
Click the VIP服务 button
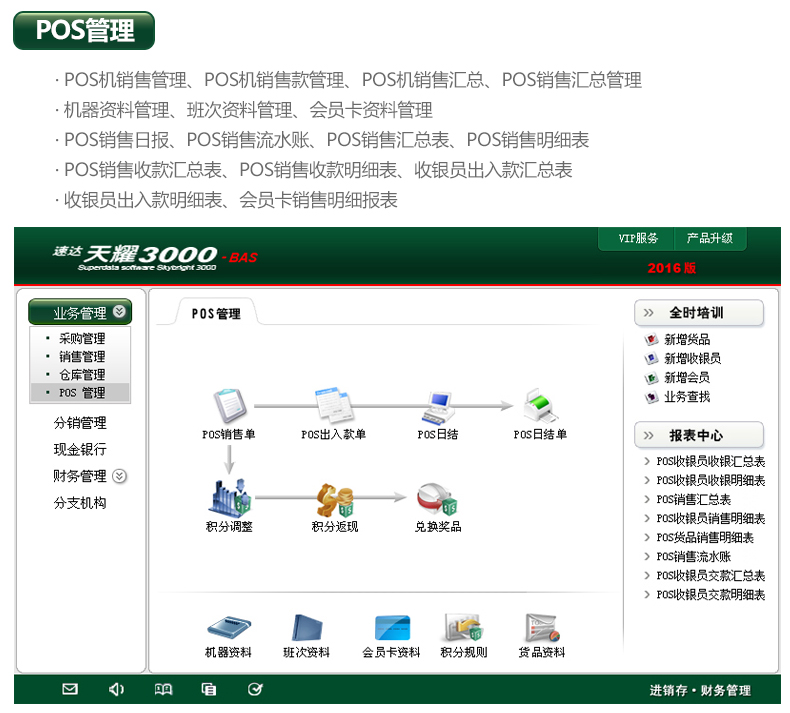tap(638, 239)
